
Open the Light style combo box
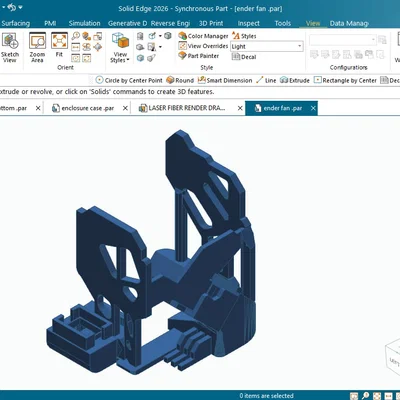(x=267, y=46)
